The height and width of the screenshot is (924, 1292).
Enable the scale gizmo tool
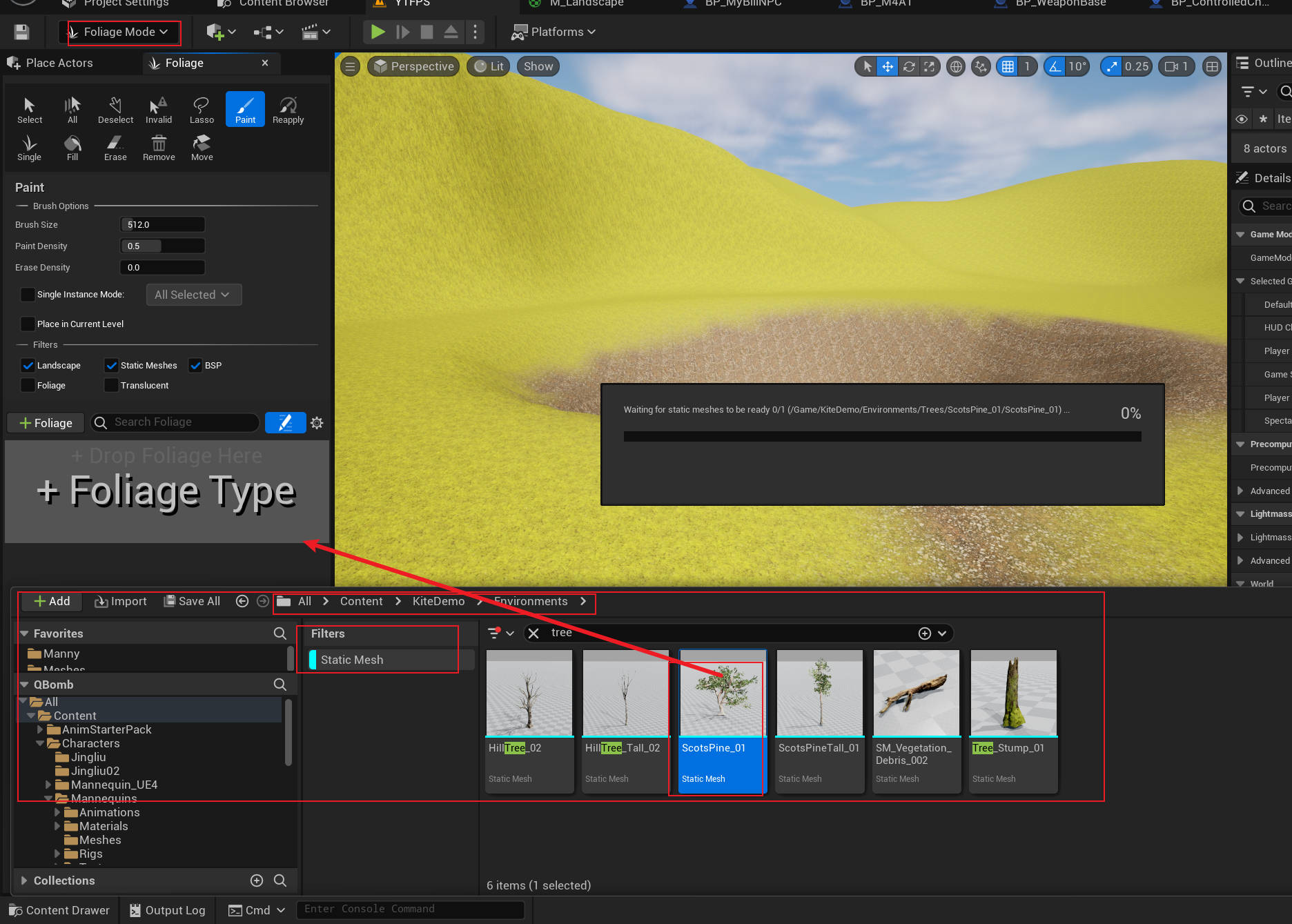pos(930,66)
